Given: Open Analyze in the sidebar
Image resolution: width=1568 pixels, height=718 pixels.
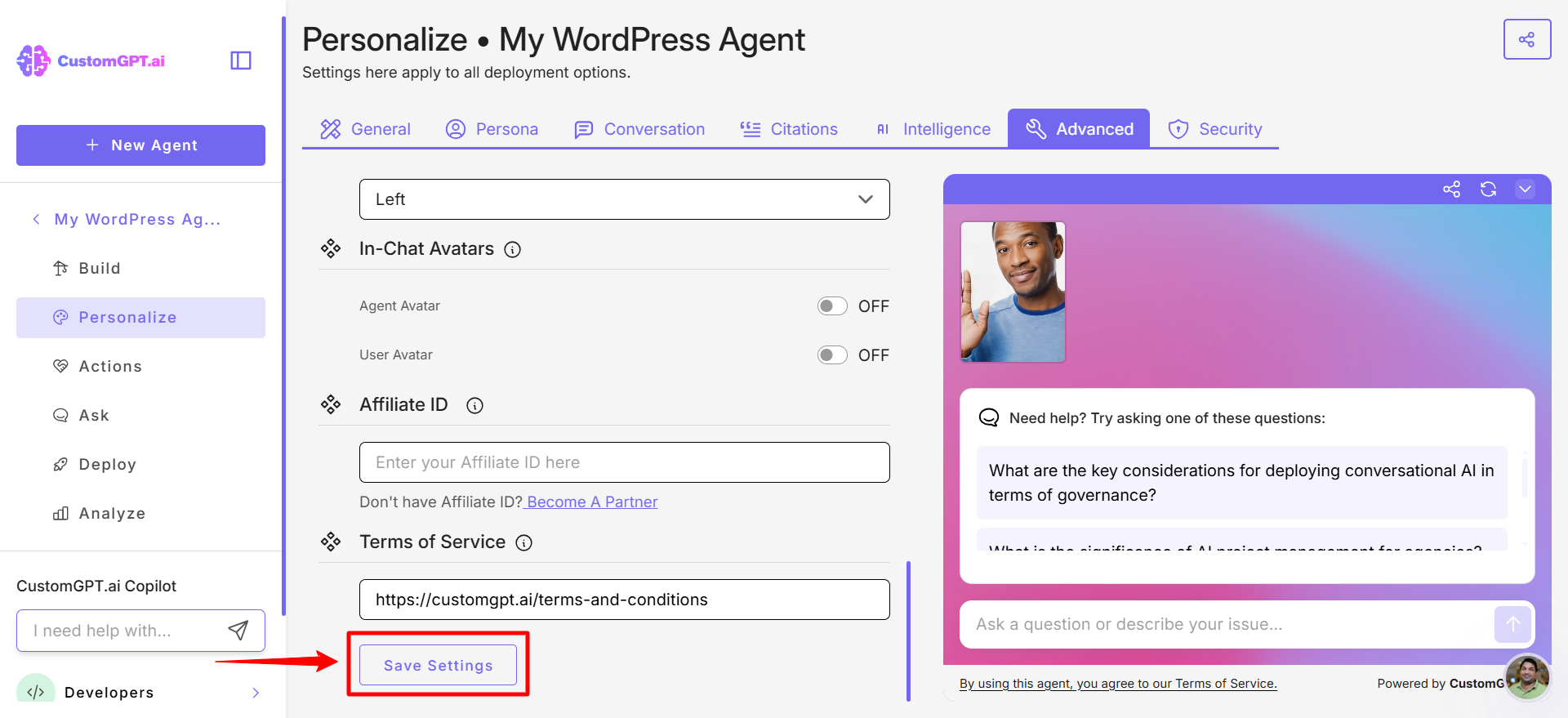Looking at the screenshot, I should tap(140, 514).
